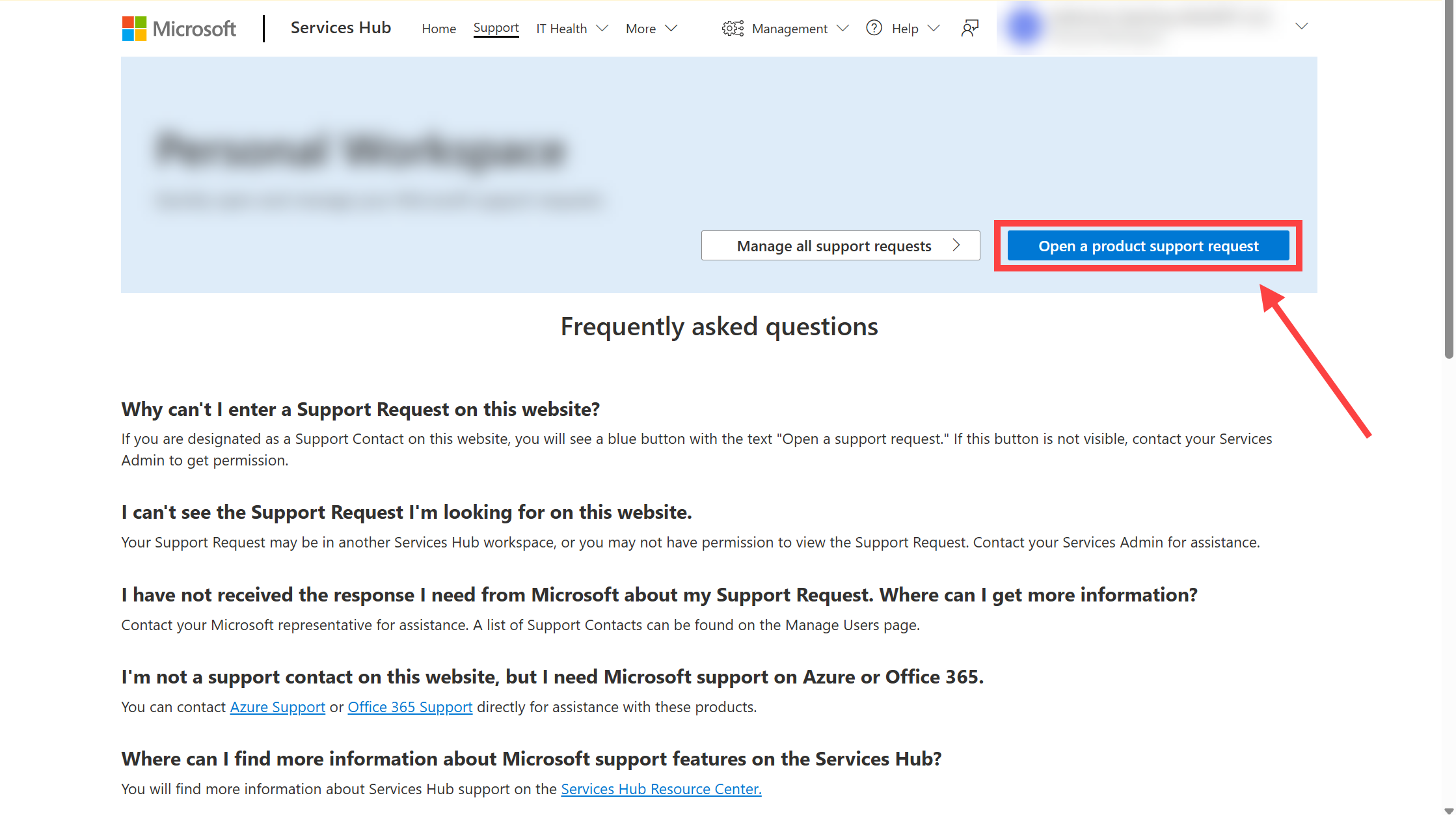
Task: Expand the profile dropdown arrow
Action: pos(1303,27)
